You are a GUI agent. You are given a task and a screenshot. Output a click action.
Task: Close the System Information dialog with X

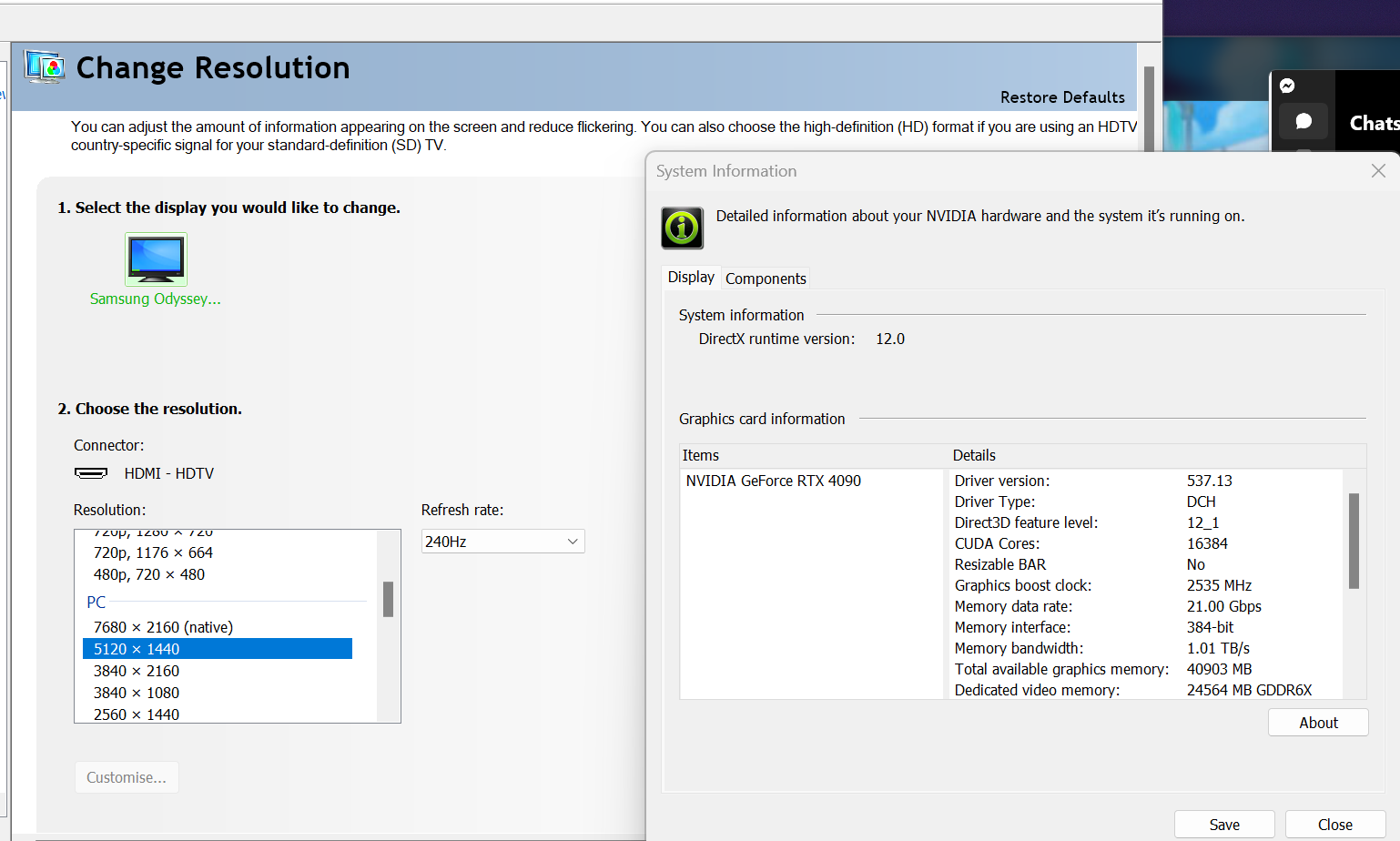point(1378,171)
